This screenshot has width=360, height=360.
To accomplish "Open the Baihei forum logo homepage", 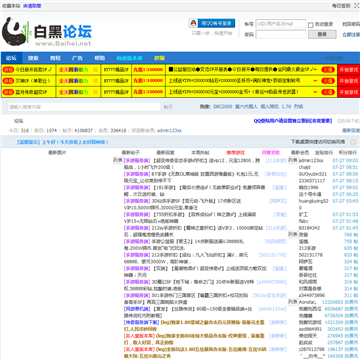I will pyautogui.click(x=47, y=32).
